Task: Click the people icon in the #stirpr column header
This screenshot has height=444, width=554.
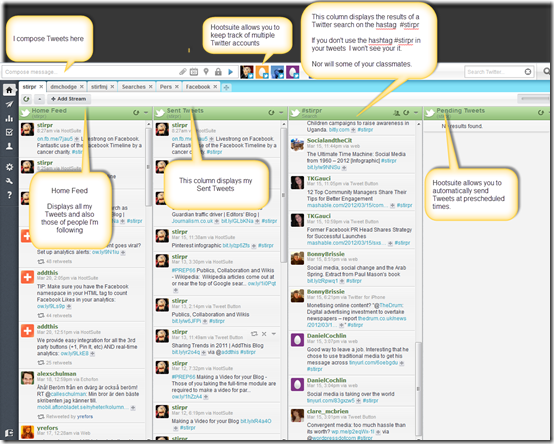Action: [x=397, y=113]
